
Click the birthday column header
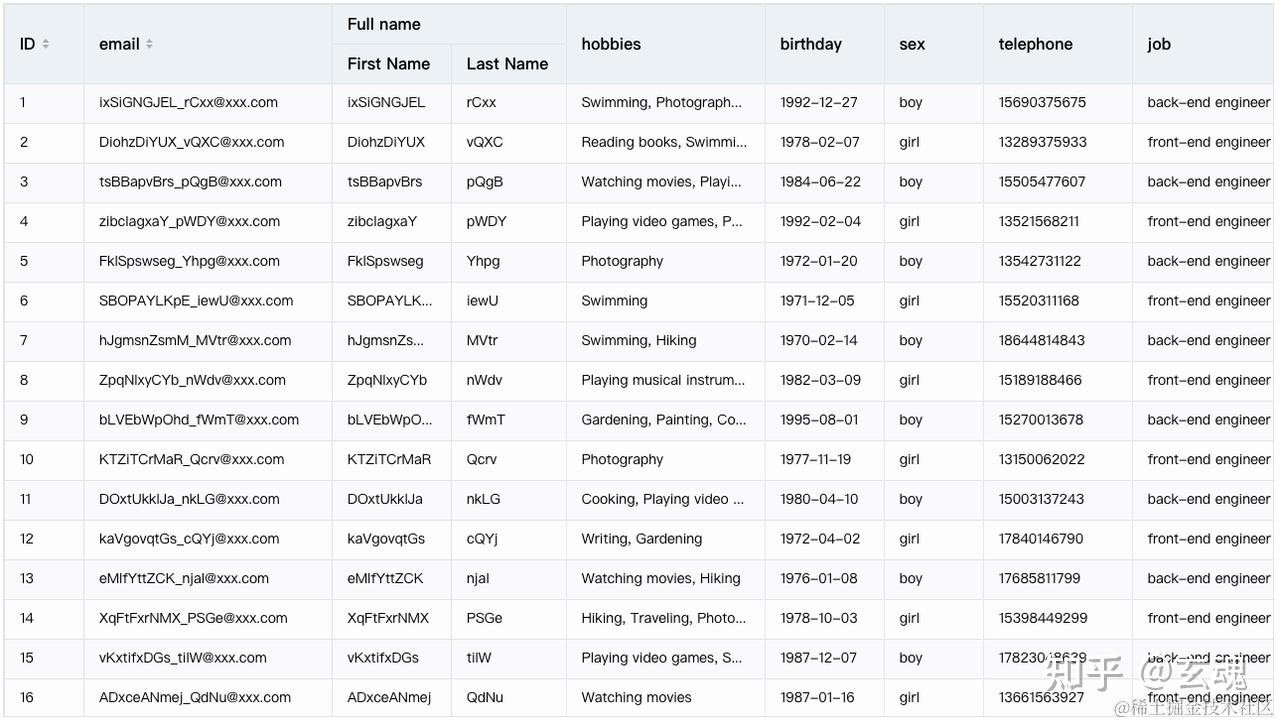point(811,44)
